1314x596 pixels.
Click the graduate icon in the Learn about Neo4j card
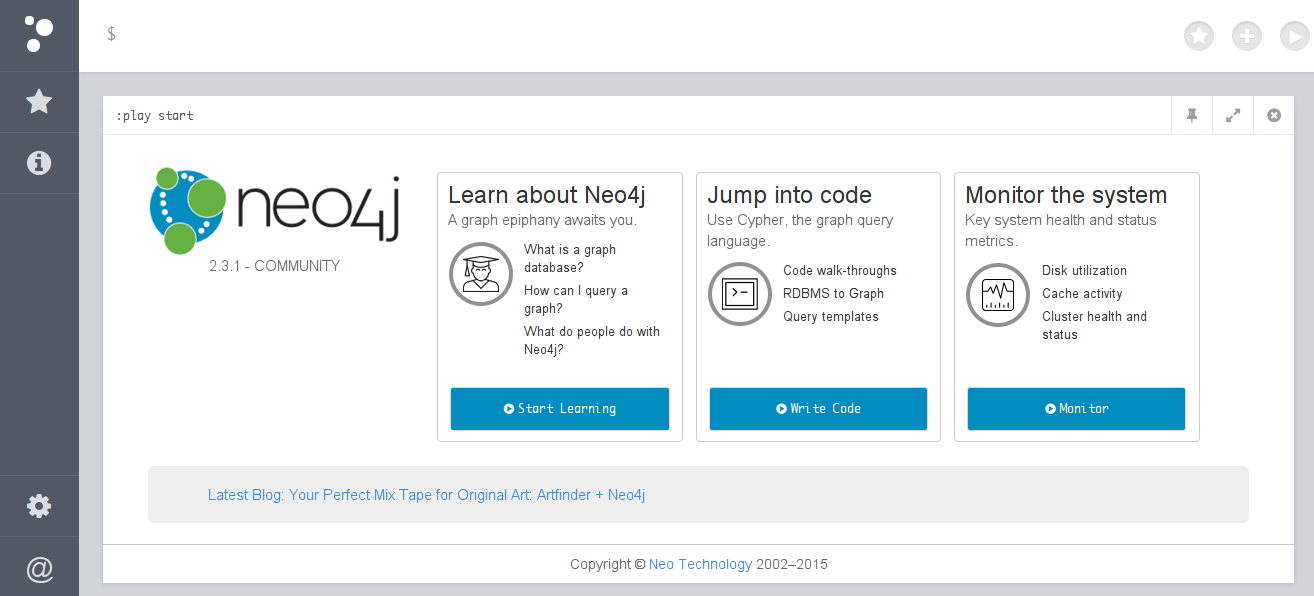481,274
